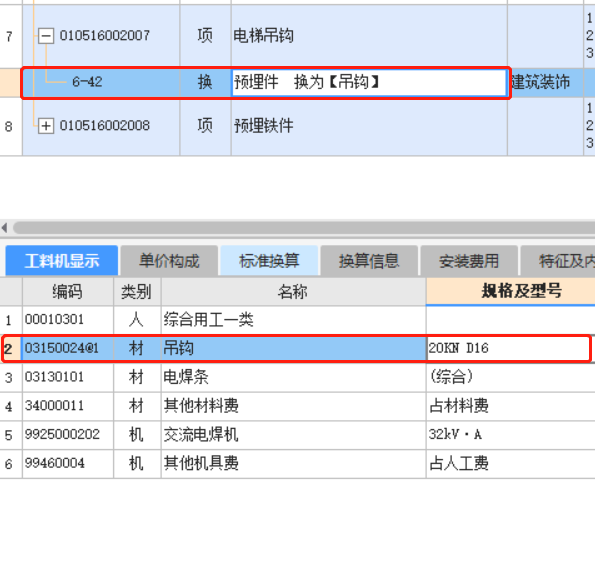
Task: Open the 换算信息 tab
Action: tap(369, 261)
